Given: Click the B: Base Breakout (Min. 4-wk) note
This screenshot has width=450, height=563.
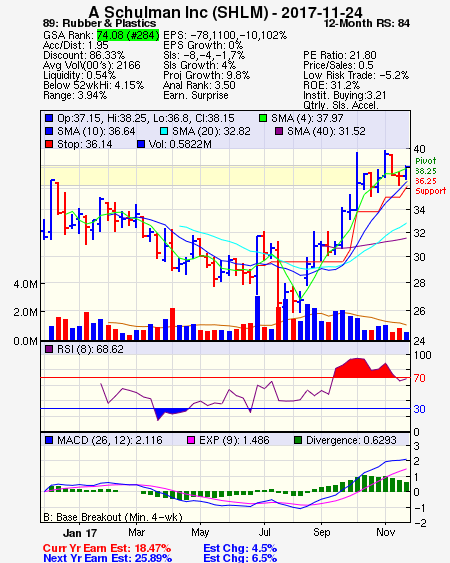Looking at the screenshot, I should click(x=113, y=517).
